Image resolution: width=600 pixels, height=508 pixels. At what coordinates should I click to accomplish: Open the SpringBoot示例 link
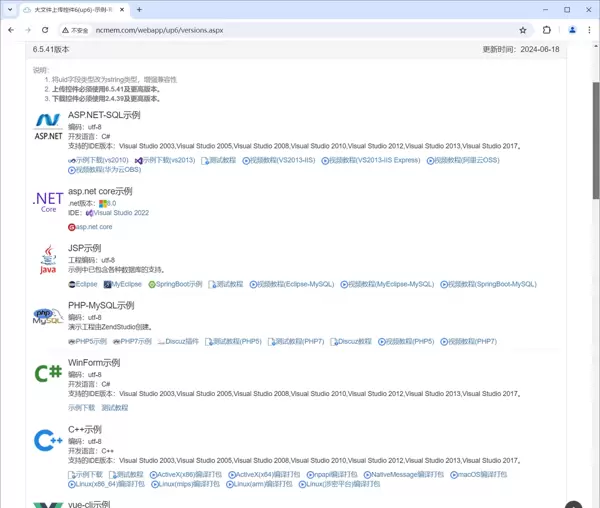[x=177, y=284]
